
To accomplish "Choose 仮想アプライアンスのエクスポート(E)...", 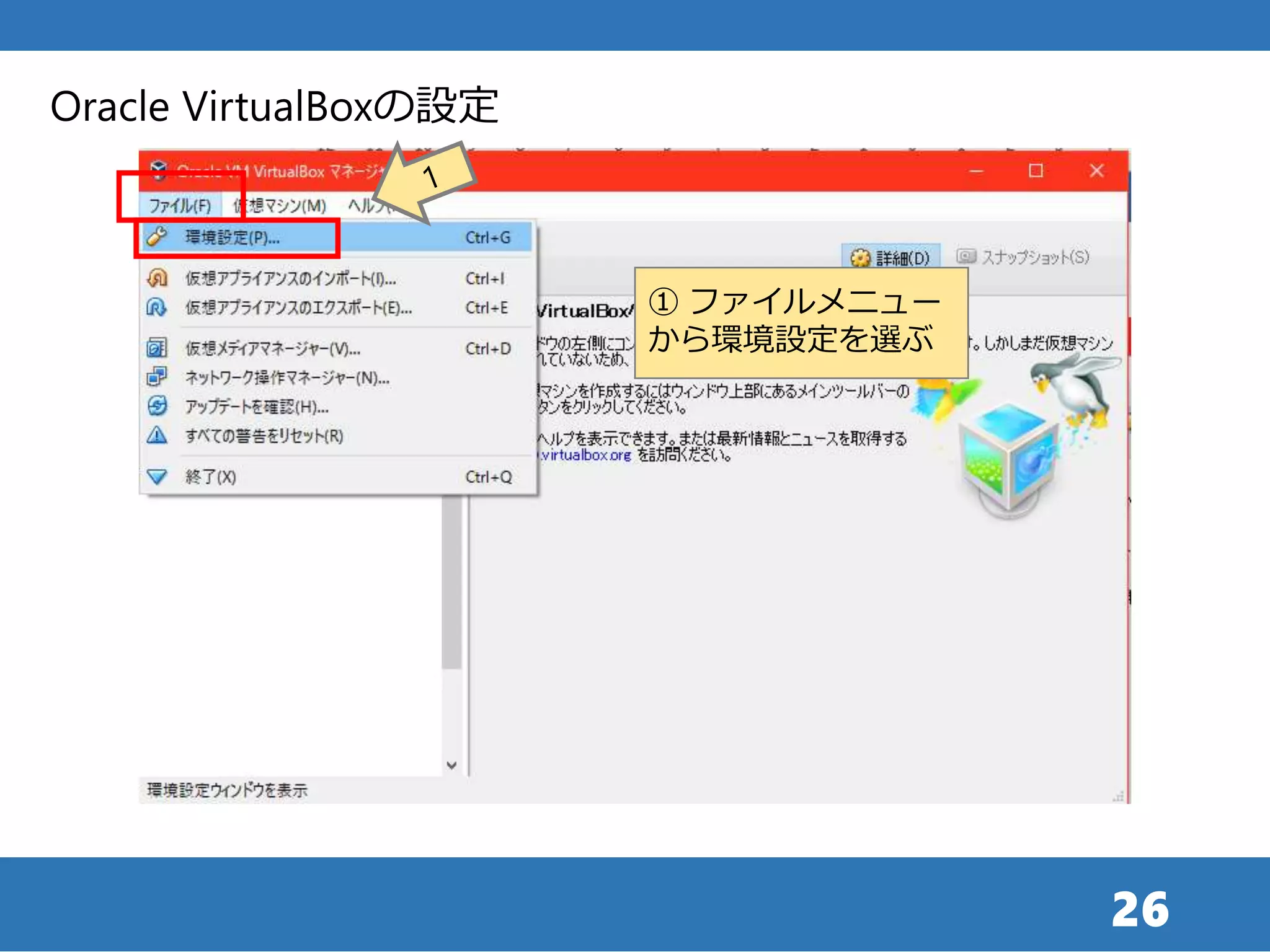I will 337,308.
